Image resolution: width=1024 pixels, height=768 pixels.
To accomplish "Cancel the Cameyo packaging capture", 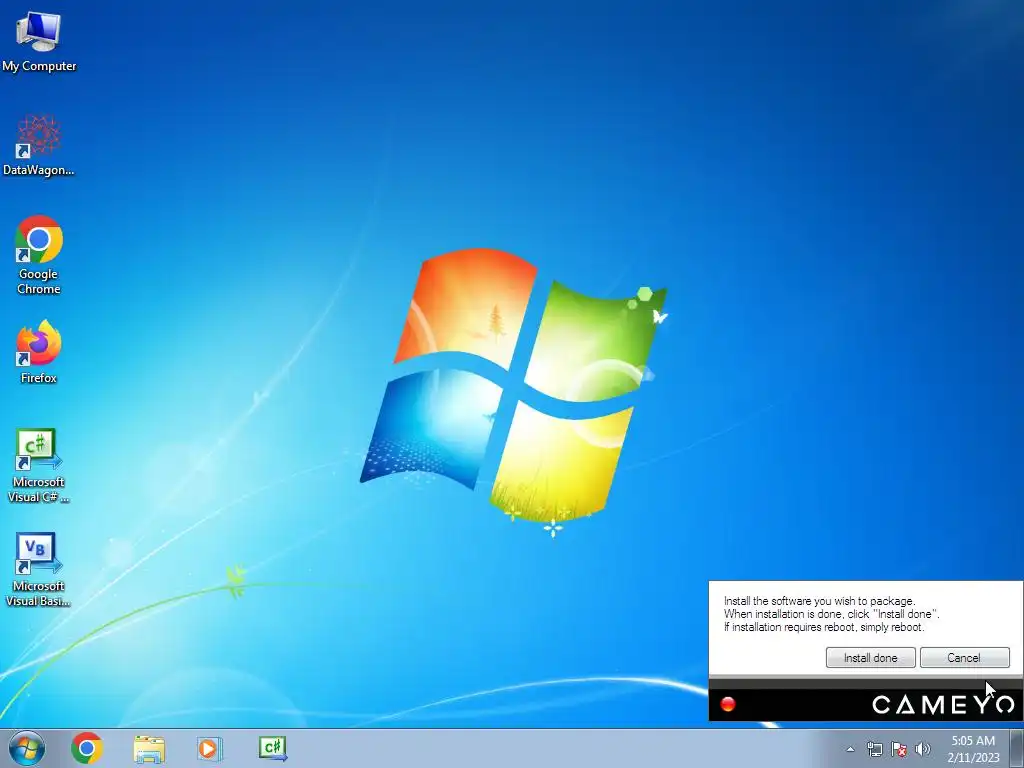I will click(x=965, y=658).
